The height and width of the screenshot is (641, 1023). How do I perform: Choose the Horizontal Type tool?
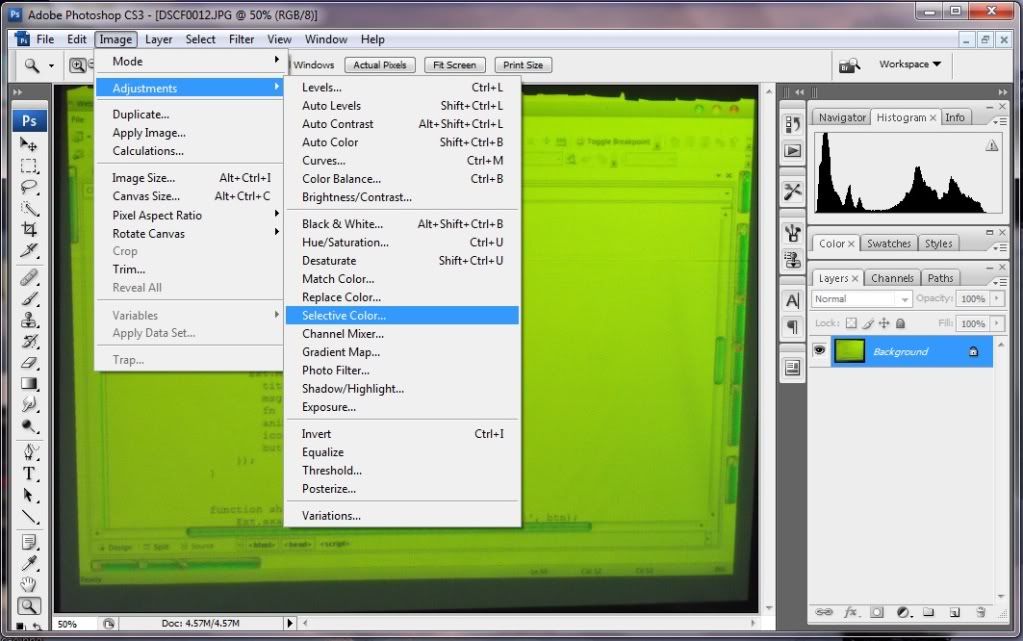(x=29, y=473)
